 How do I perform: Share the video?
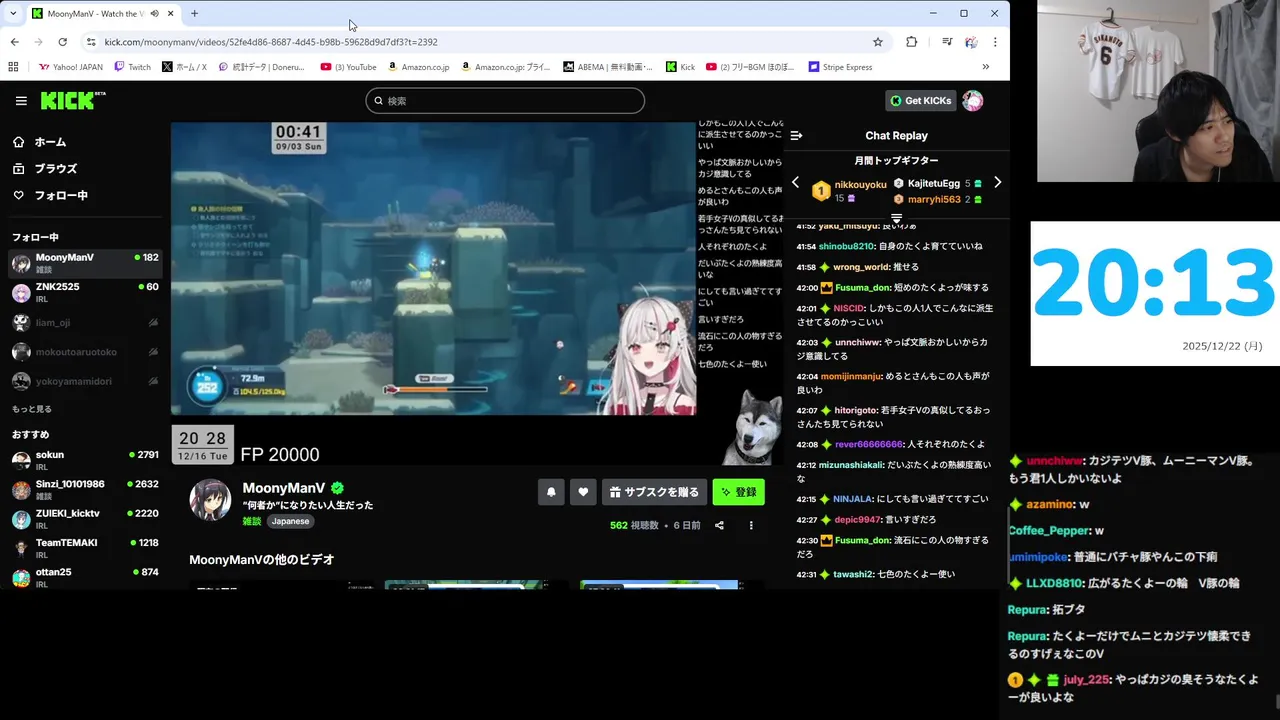(x=719, y=525)
